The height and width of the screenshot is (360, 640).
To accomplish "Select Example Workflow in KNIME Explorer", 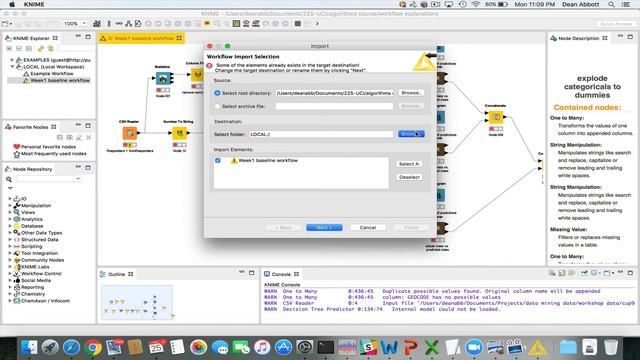I will pos(51,73).
